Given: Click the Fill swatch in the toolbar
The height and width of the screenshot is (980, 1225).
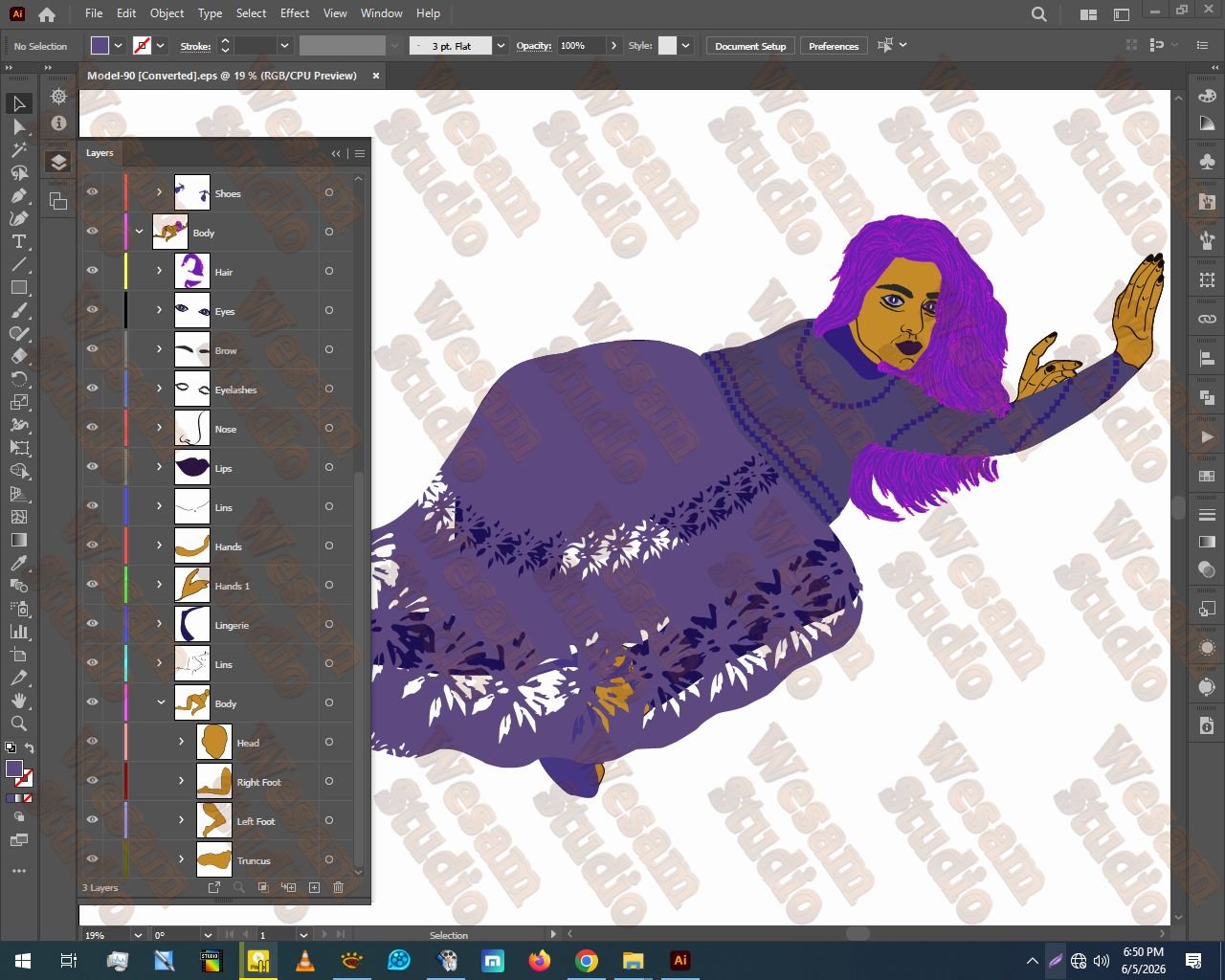Looking at the screenshot, I should 13,768.
